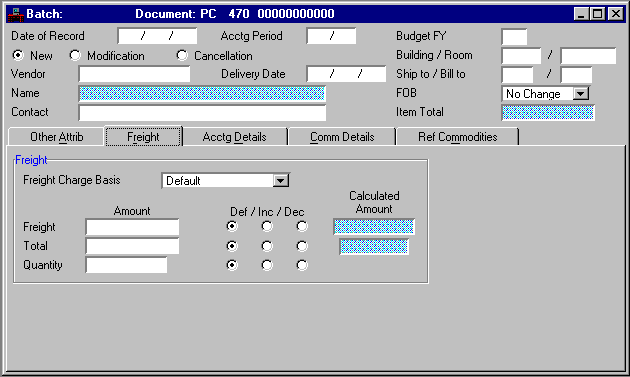
Task: Click the Vendor input field
Action: [x=135, y=74]
